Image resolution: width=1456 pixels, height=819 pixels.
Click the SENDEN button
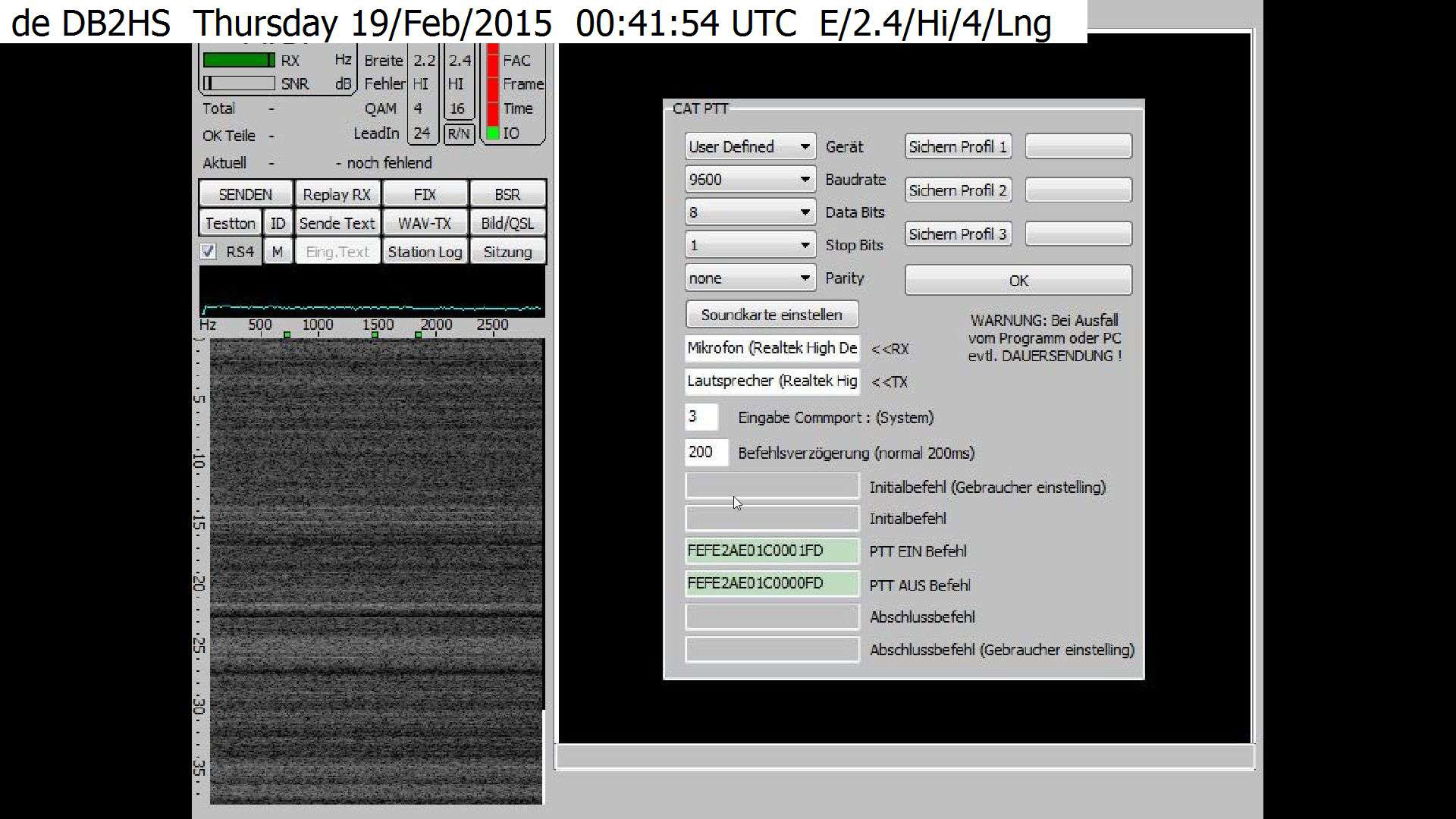click(246, 194)
